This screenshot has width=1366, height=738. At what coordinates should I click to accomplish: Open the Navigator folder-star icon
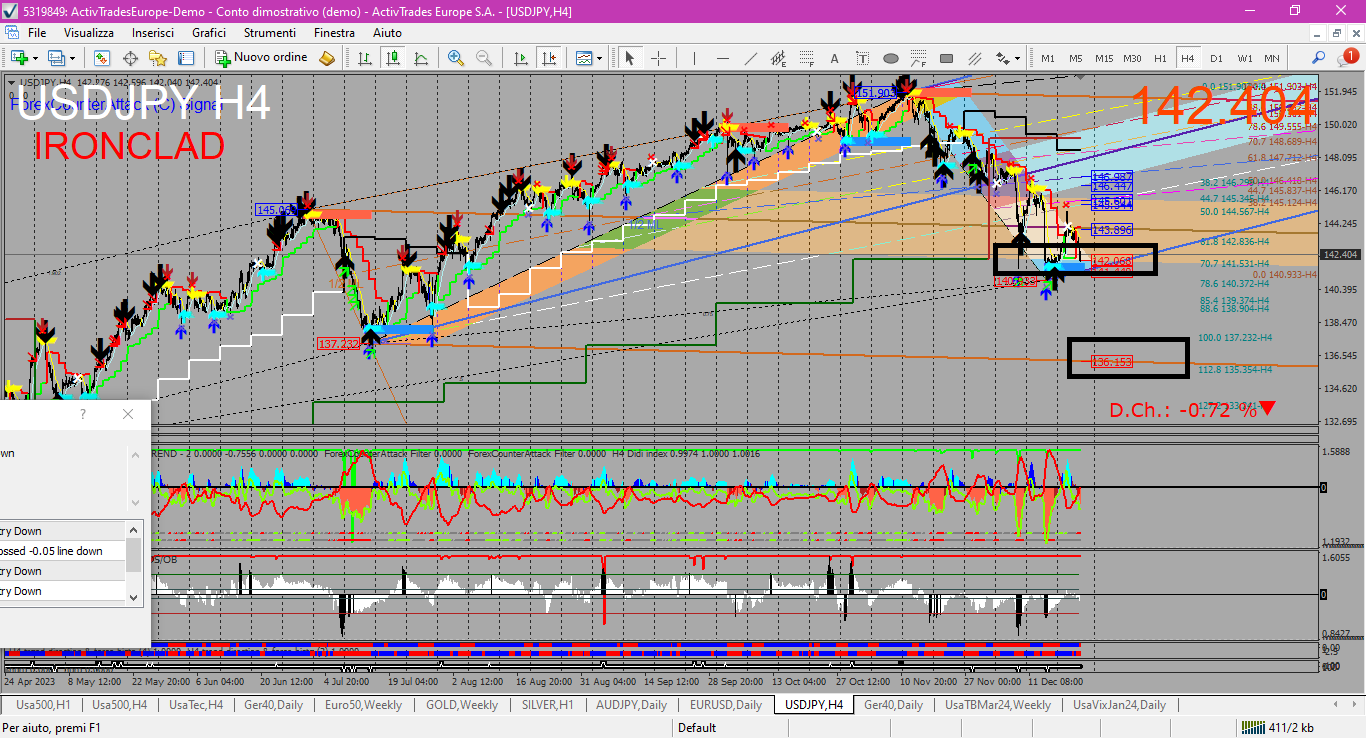pyautogui.click(x=158, y=58)
